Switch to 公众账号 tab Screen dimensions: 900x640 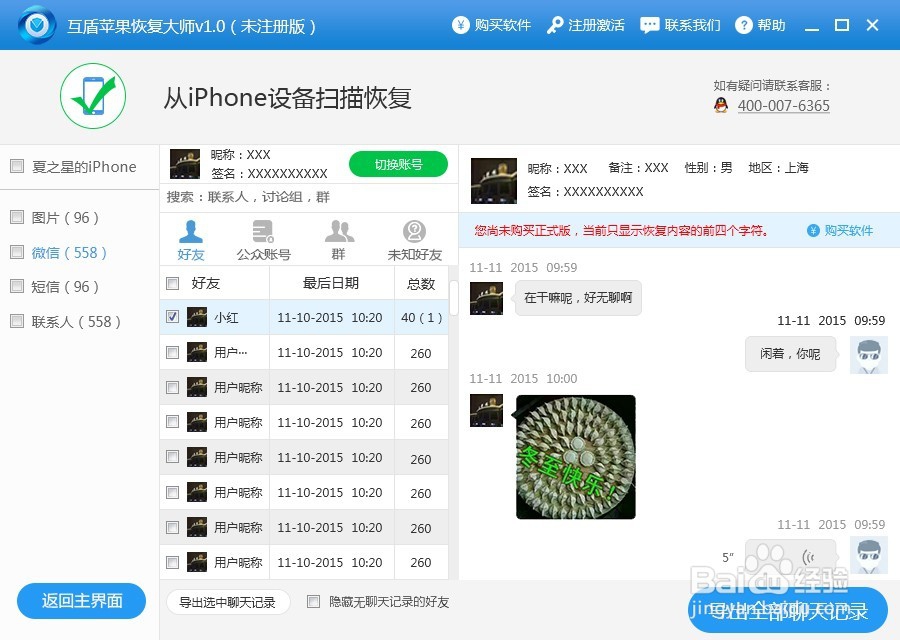click(263, 241)
